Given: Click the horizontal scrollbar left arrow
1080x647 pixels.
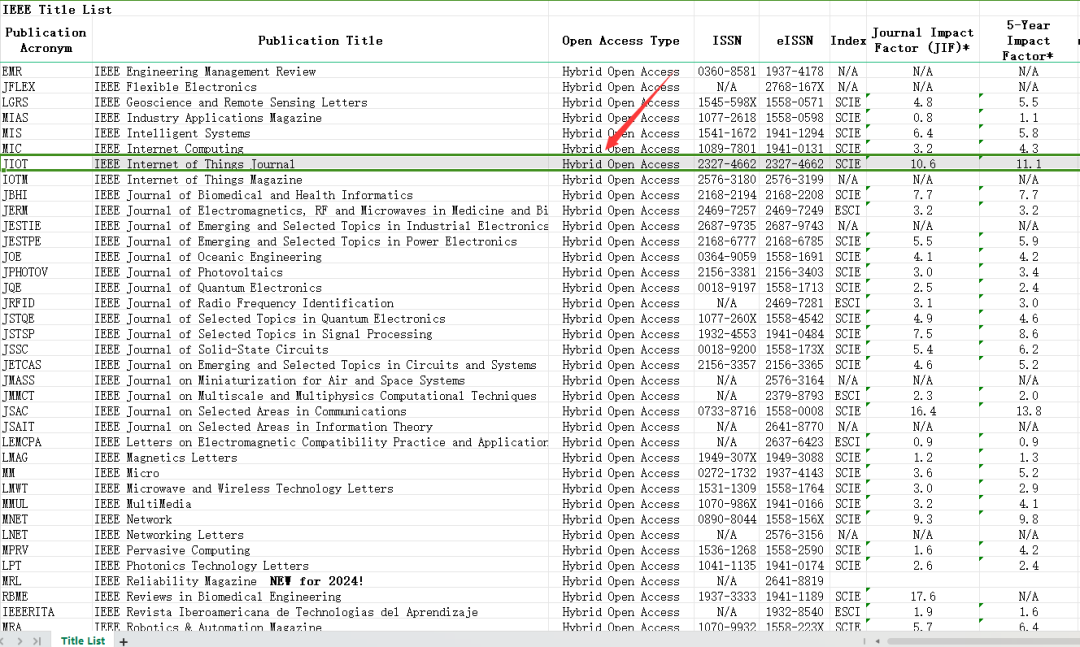Looking at the screenshot, I should [x=878, y=641].
